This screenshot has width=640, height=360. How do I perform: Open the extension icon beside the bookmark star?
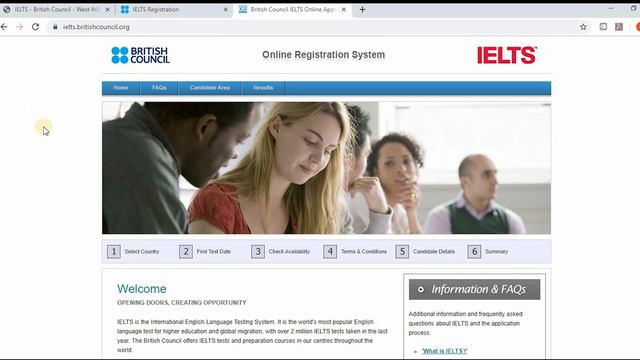click(x=603, y=27)
